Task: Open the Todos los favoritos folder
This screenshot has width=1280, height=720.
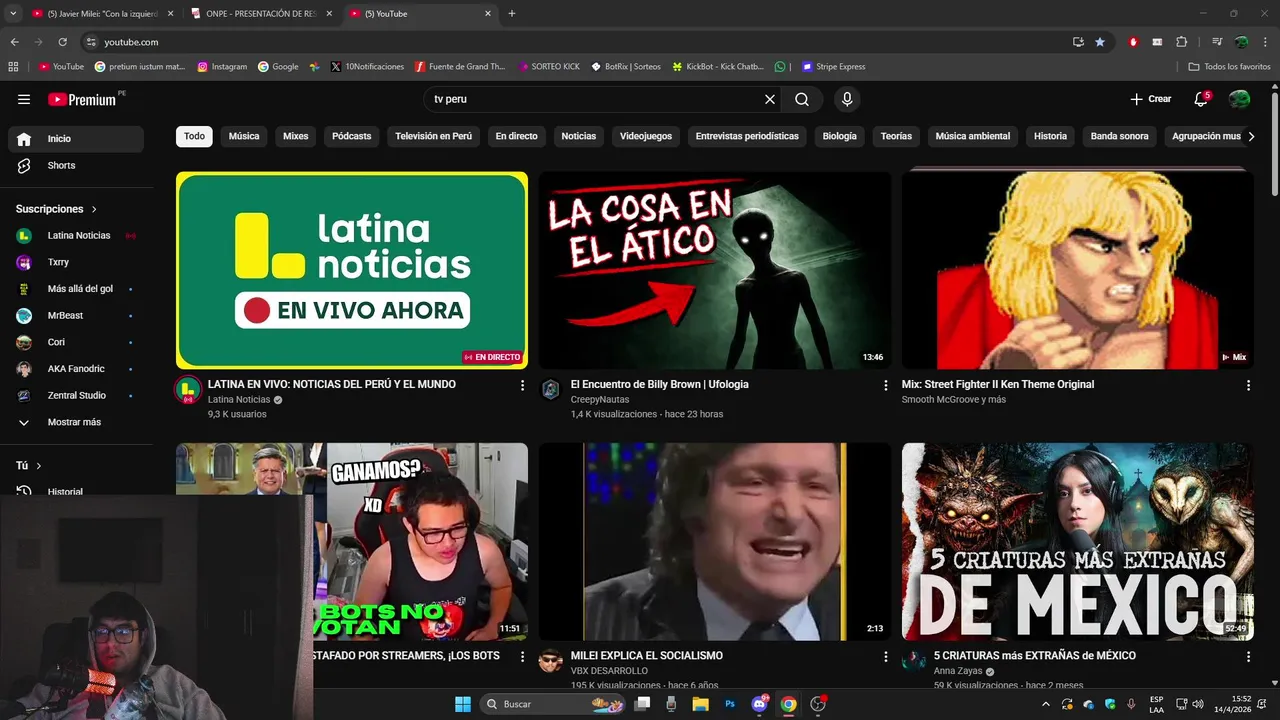Action: [x=1229, y=67]
